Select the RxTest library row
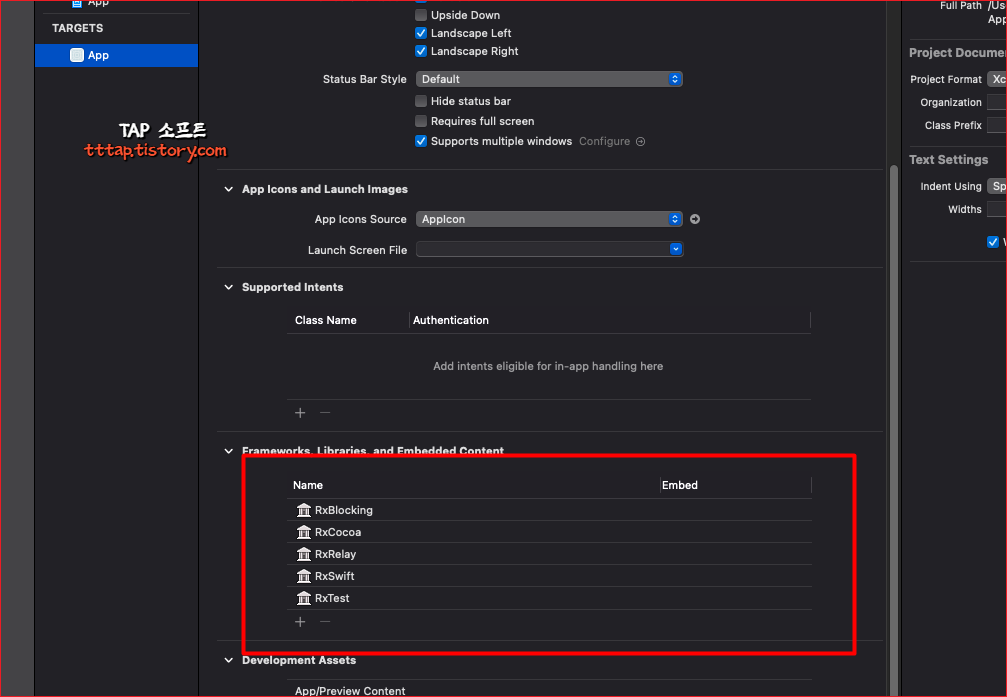The width and height of the screenshot is (1007, 697). coord(549,598)
